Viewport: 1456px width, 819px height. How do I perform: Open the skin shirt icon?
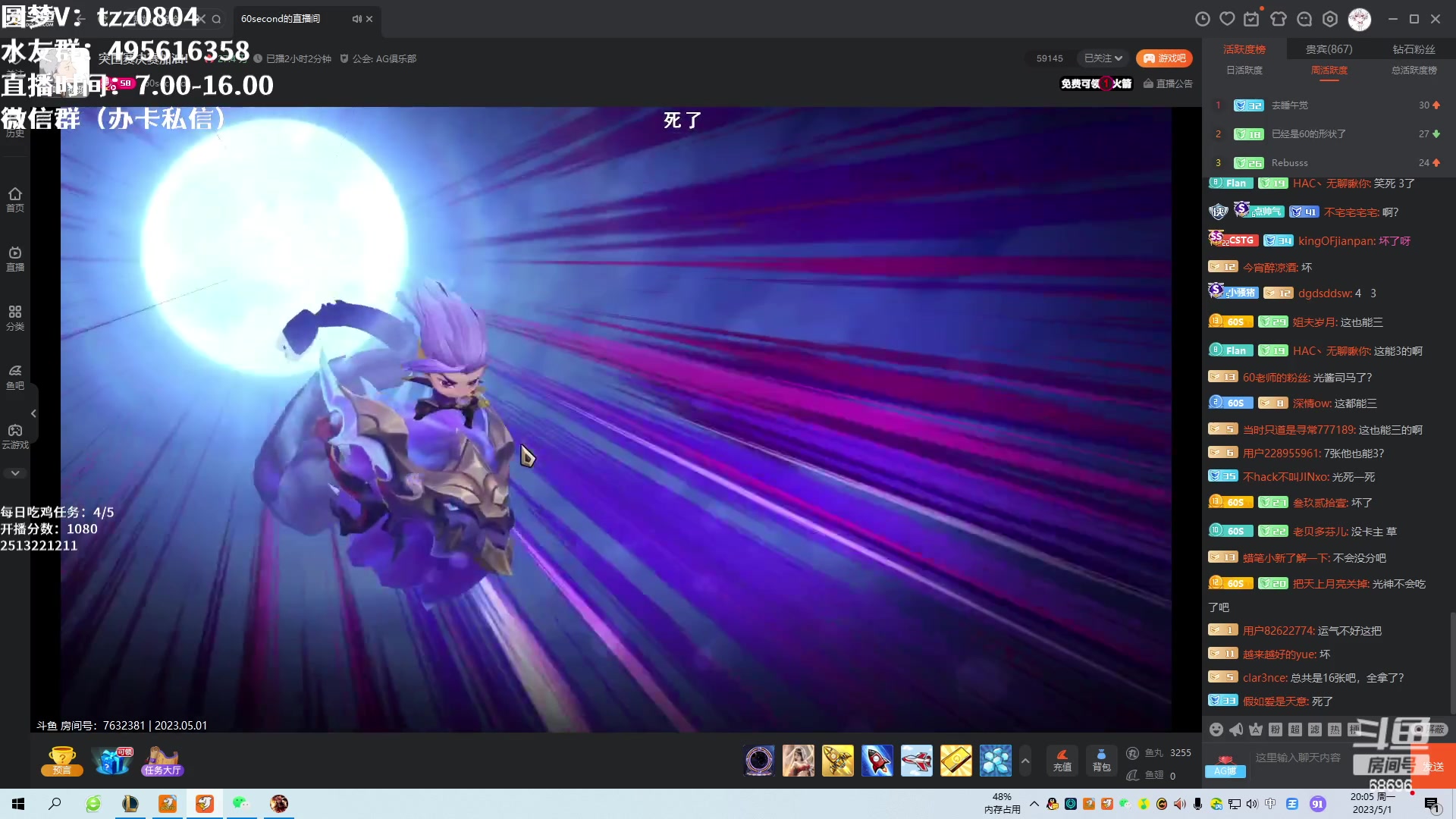pyautogui.click(x=1279, y=19)
